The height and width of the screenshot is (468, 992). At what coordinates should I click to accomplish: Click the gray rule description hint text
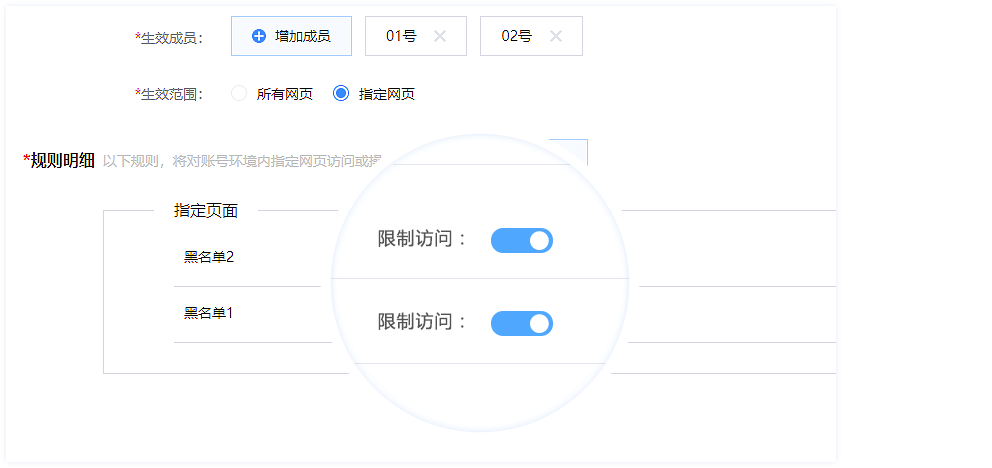coord(240,161)
